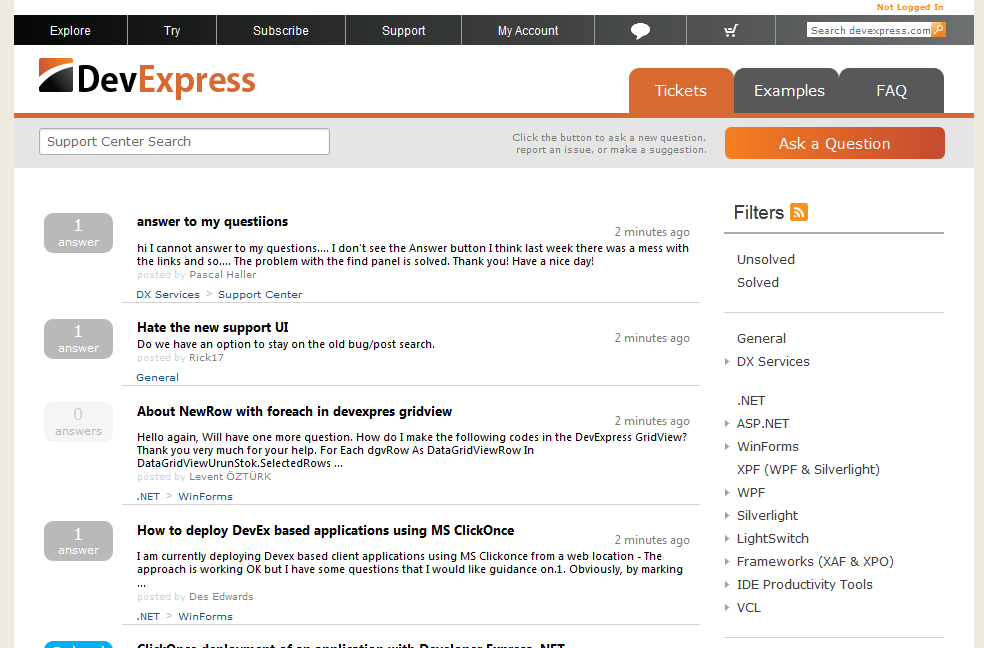Image resolution: width=984 pixels, height=648 pixels.
Task: Open ticket about MS ClickOnce deployment
Action: 325,531
